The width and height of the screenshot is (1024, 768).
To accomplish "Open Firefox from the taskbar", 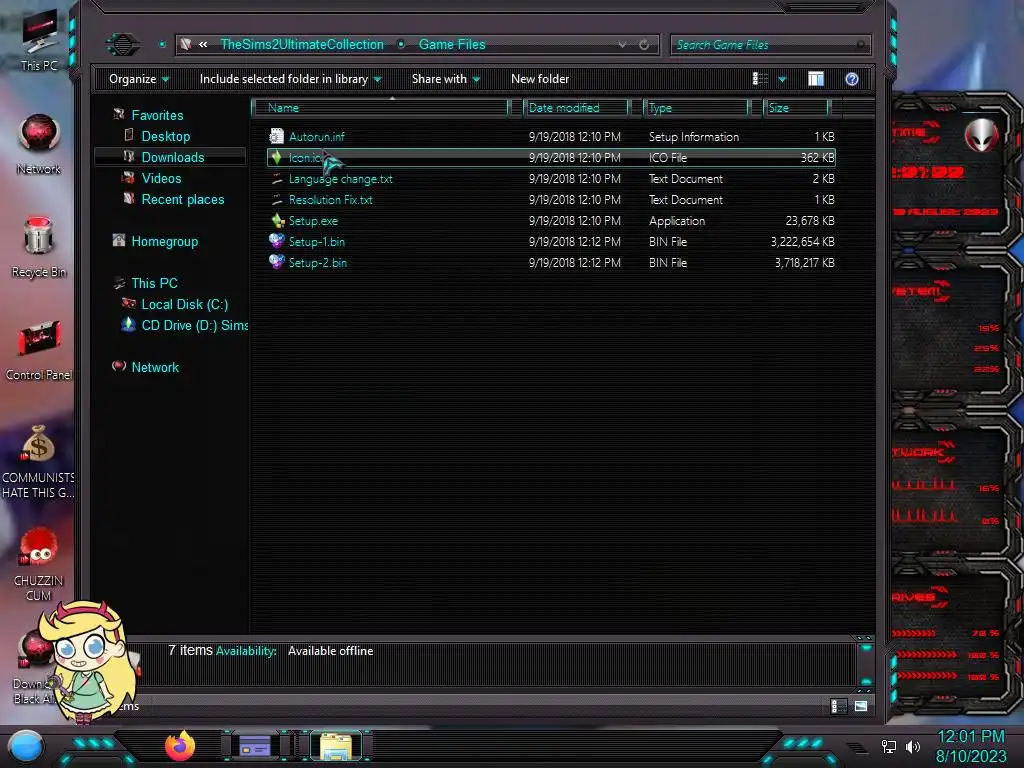I will click(x=180, y=745).
